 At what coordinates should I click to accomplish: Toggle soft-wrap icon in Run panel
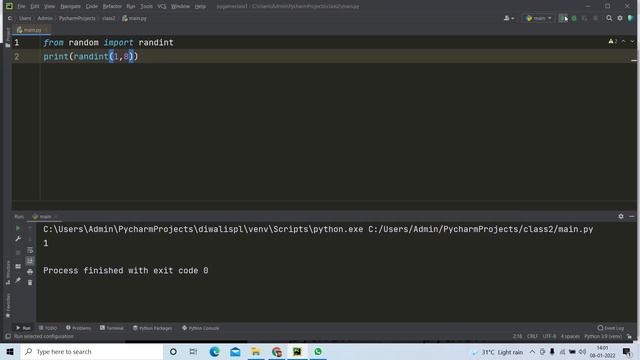30,250
